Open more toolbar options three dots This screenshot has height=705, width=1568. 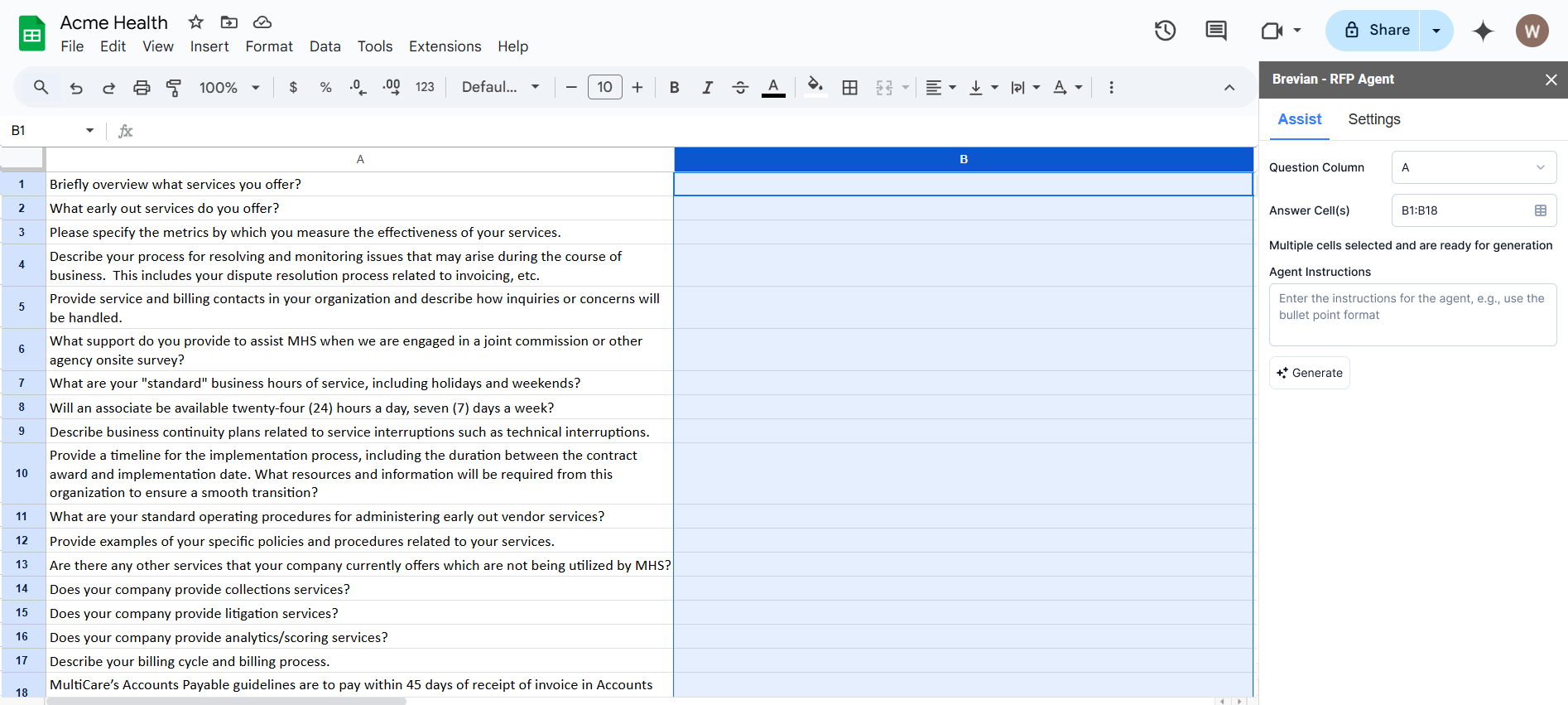(1111, 87)
